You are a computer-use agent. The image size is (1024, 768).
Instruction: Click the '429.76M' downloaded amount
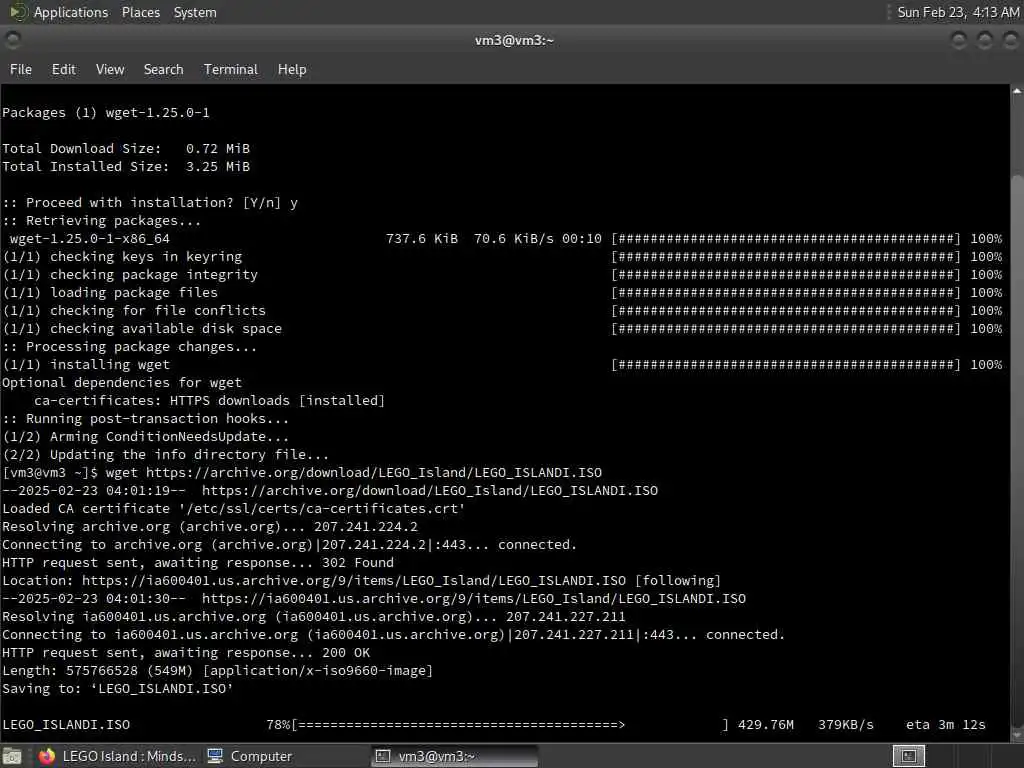coord(765,725)
